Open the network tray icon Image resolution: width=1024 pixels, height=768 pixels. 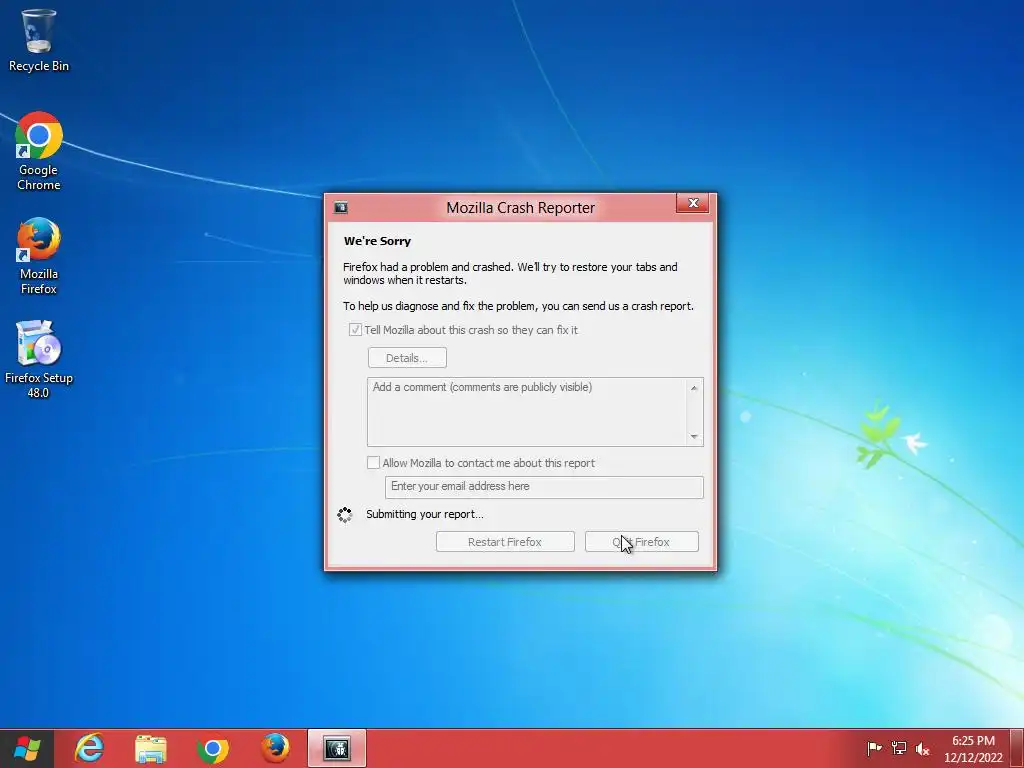pos(899,748)
